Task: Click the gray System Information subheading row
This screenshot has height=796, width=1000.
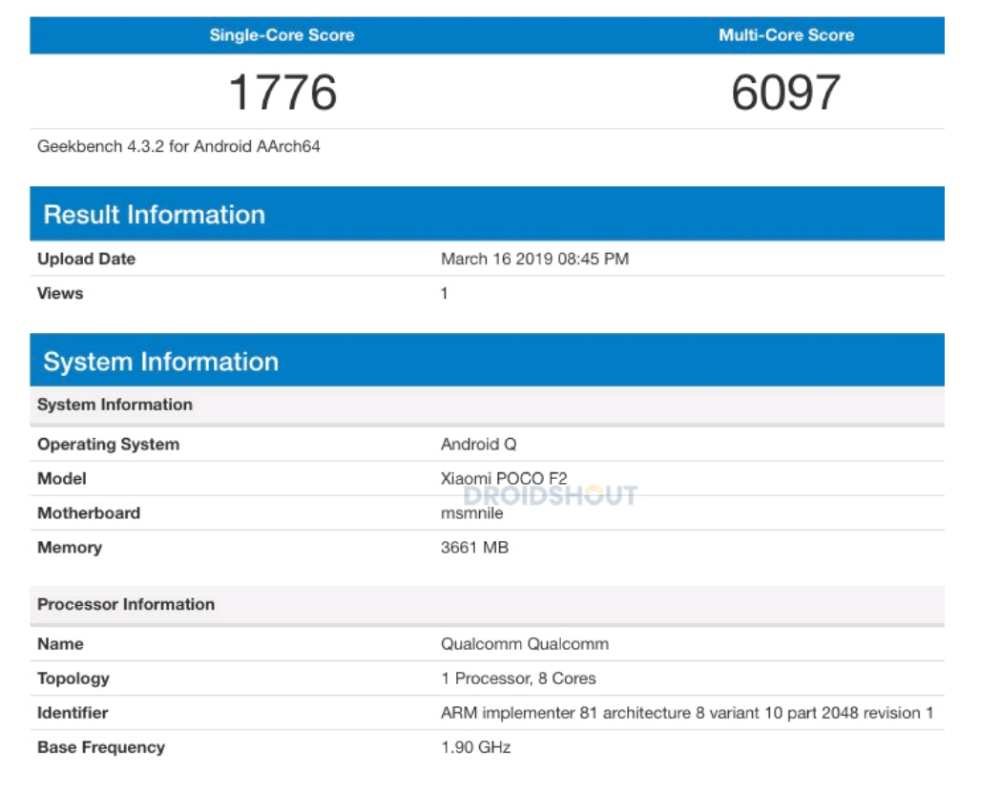Action: [x=487, y=405]
